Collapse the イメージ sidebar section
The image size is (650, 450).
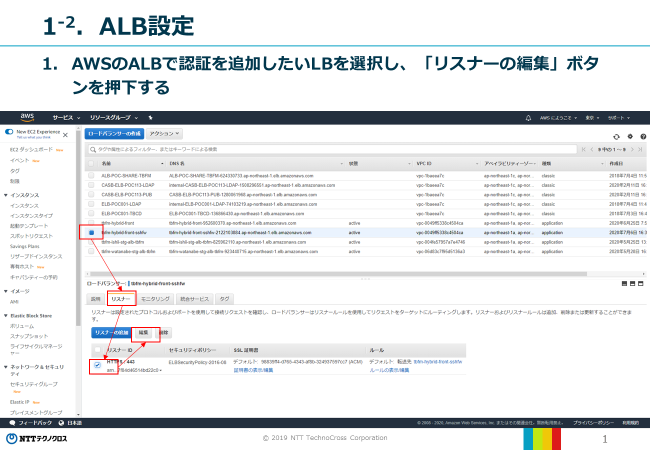tap(6, 291)
